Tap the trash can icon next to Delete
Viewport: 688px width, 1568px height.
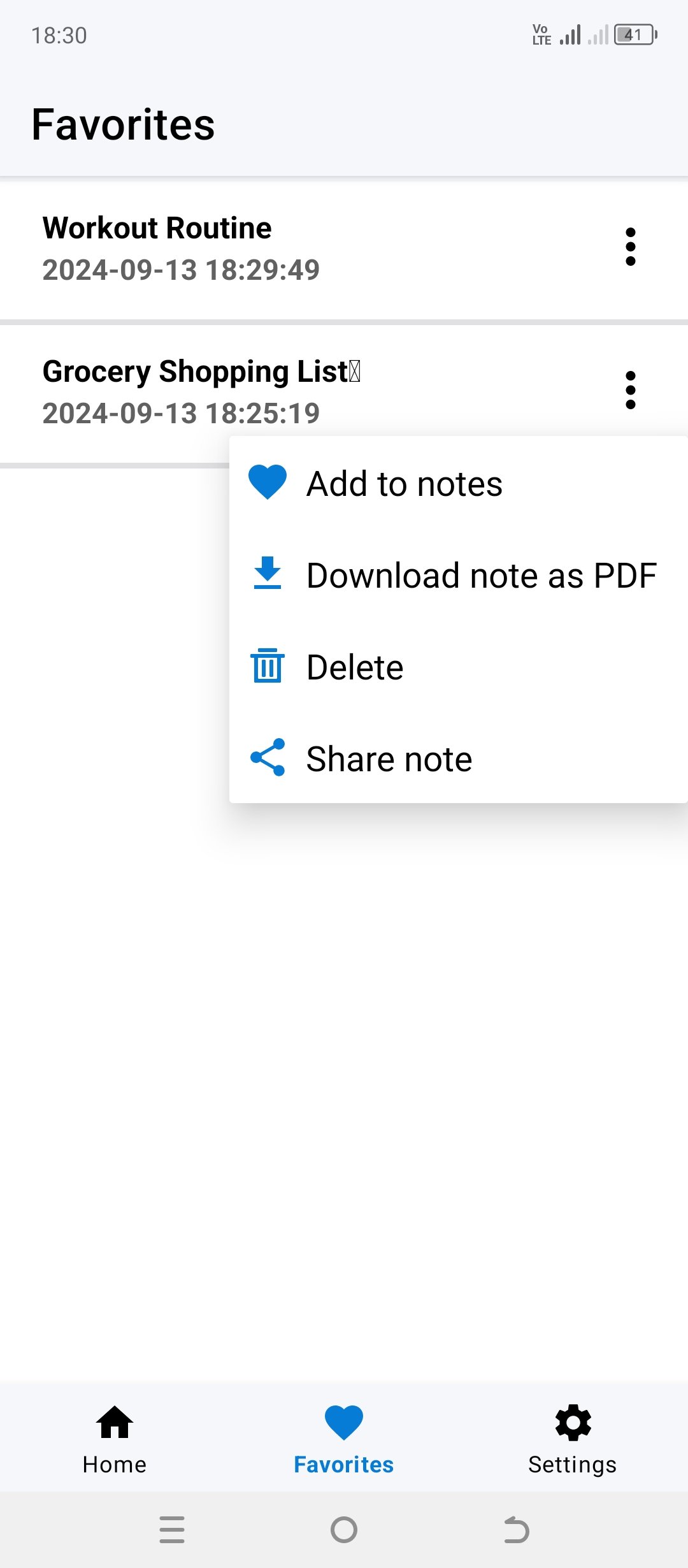(x=267, y=666)
